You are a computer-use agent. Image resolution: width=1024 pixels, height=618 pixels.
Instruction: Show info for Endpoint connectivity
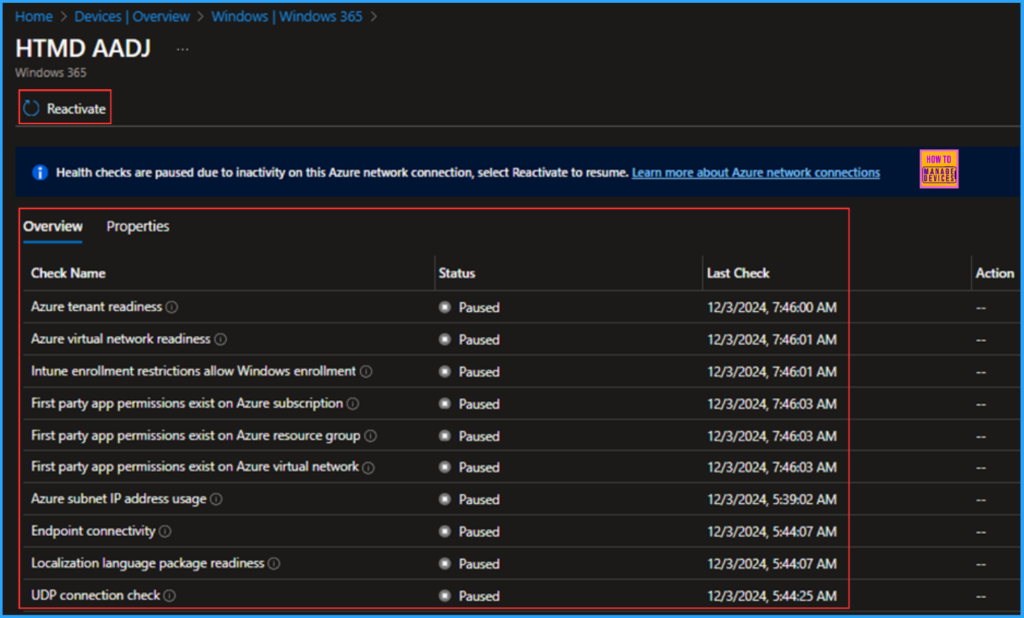tap(165, 532)
